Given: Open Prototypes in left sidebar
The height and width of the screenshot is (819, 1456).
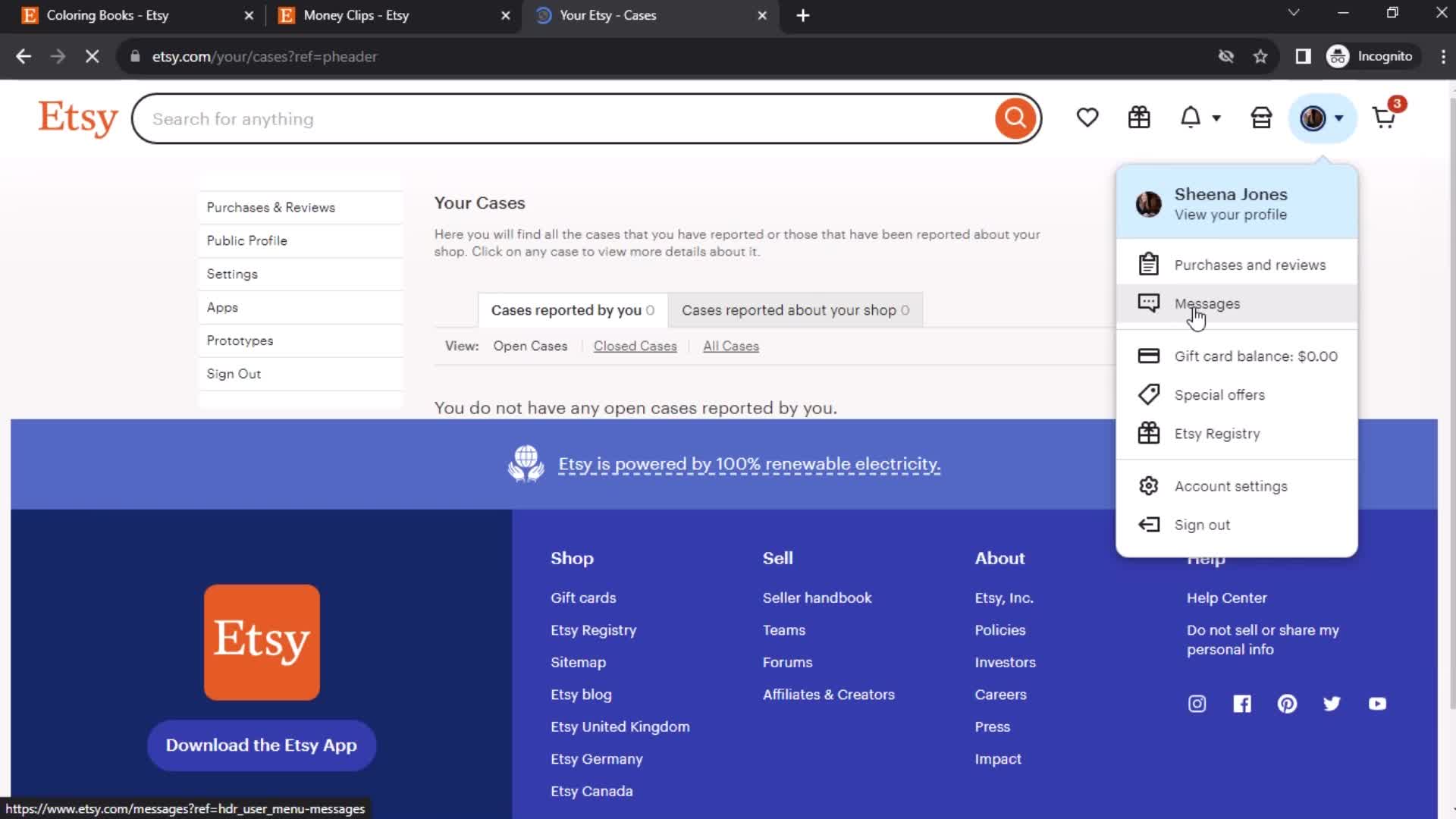Looking at the screenshot, I should click(x=240, y=340).
